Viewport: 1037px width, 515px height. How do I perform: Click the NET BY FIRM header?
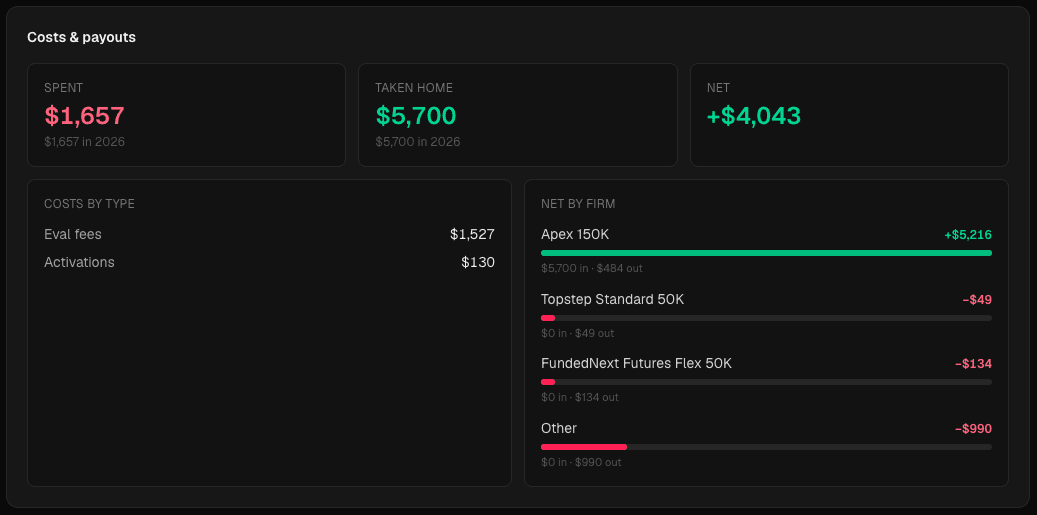[578, 204]
